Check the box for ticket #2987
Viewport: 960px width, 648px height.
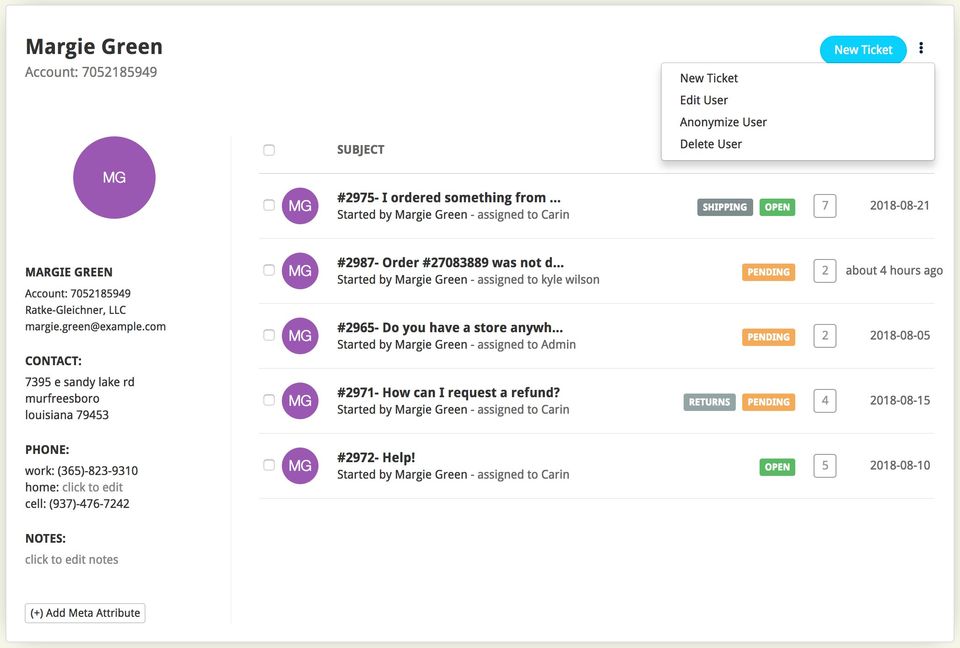269,270
